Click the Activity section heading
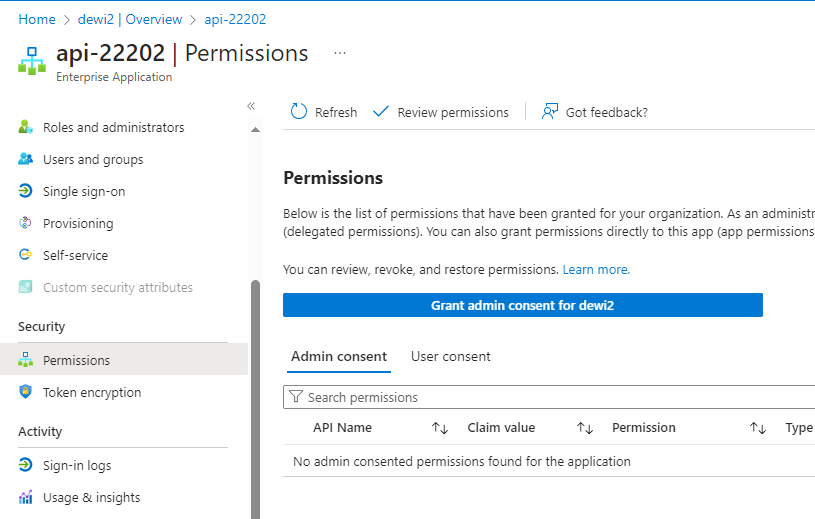This screenshot has width=815, height=519. pyautogui.click(x=40, y=432)
